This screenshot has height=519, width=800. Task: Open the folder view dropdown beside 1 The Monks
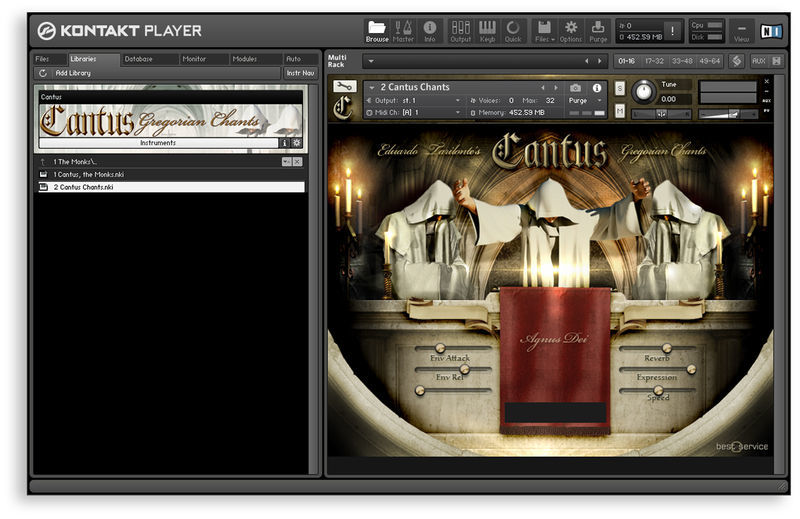(286, 162)
